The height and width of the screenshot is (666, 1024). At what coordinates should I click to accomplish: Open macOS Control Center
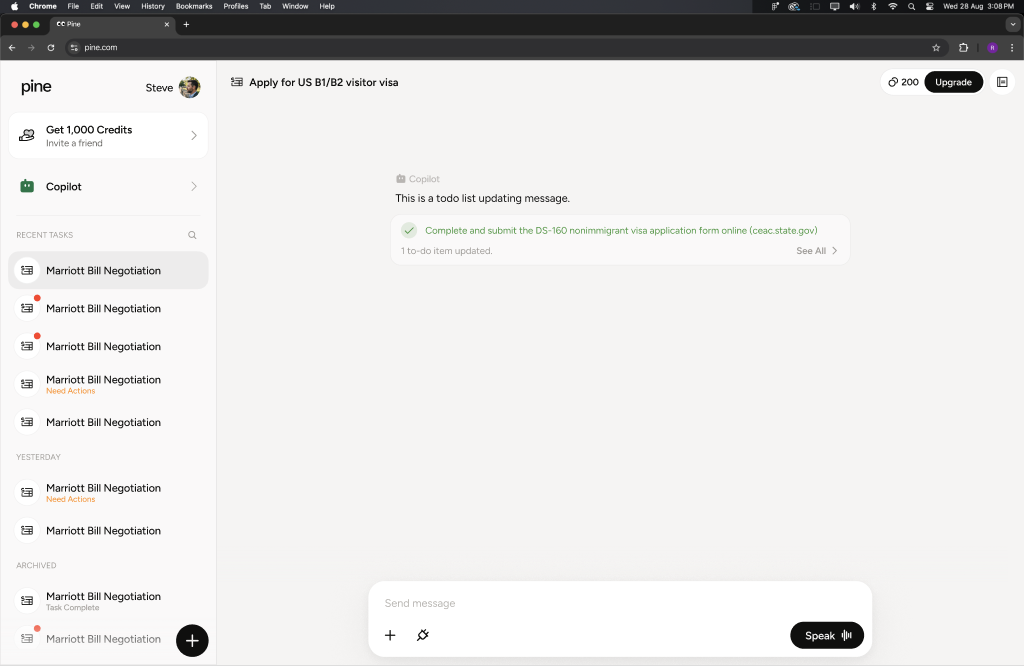tap(929, 6)
